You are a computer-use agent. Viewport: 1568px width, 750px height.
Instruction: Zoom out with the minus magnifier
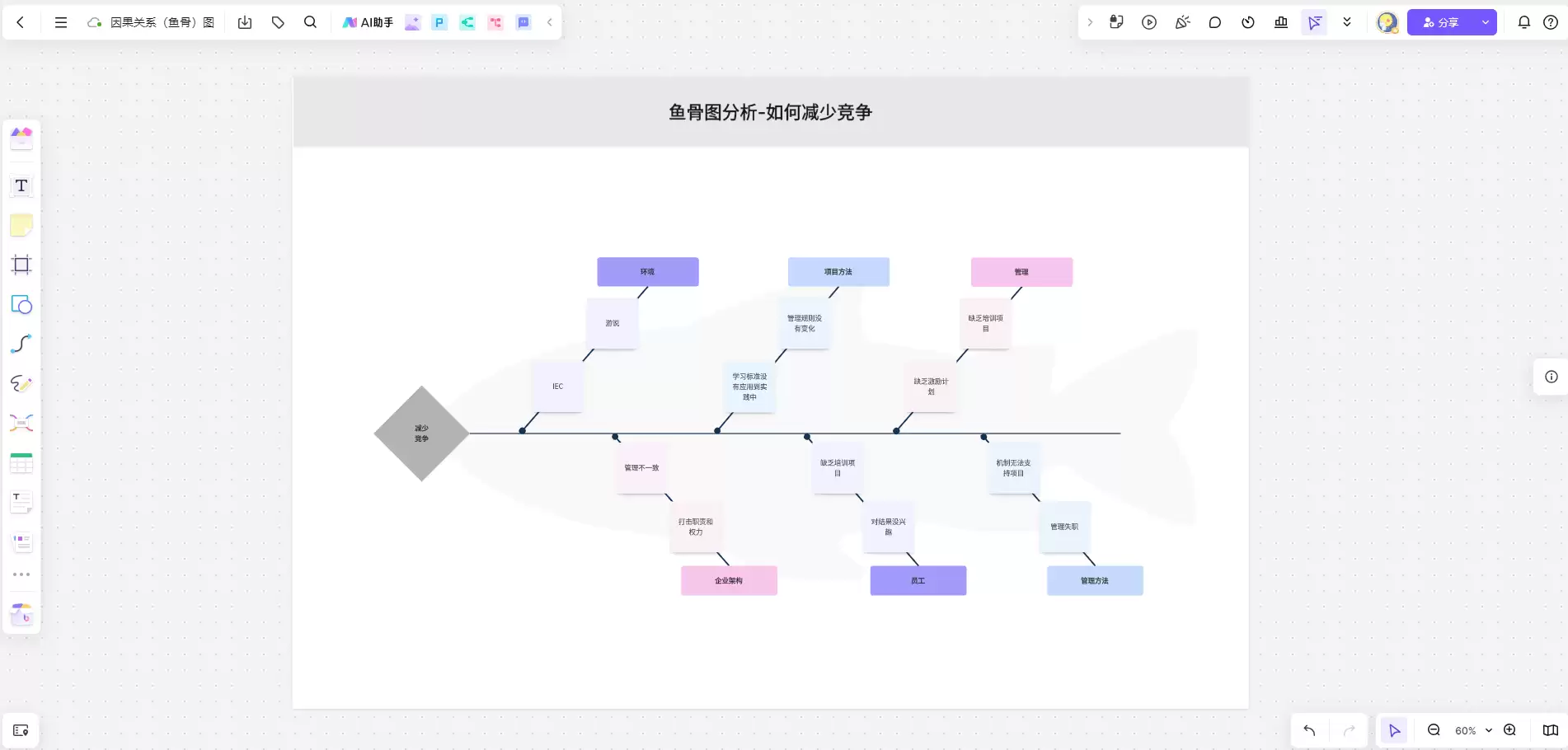click(x=1434, y=730)
